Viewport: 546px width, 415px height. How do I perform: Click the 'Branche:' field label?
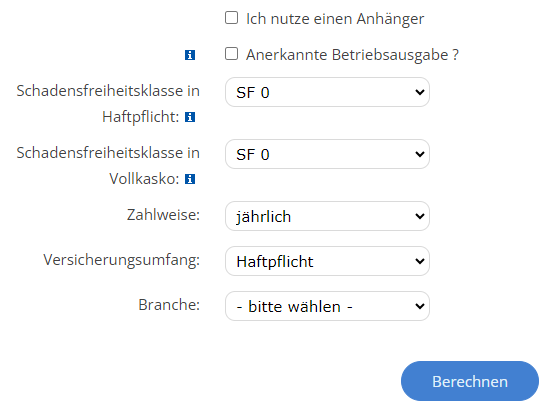(x=169, y=305)
